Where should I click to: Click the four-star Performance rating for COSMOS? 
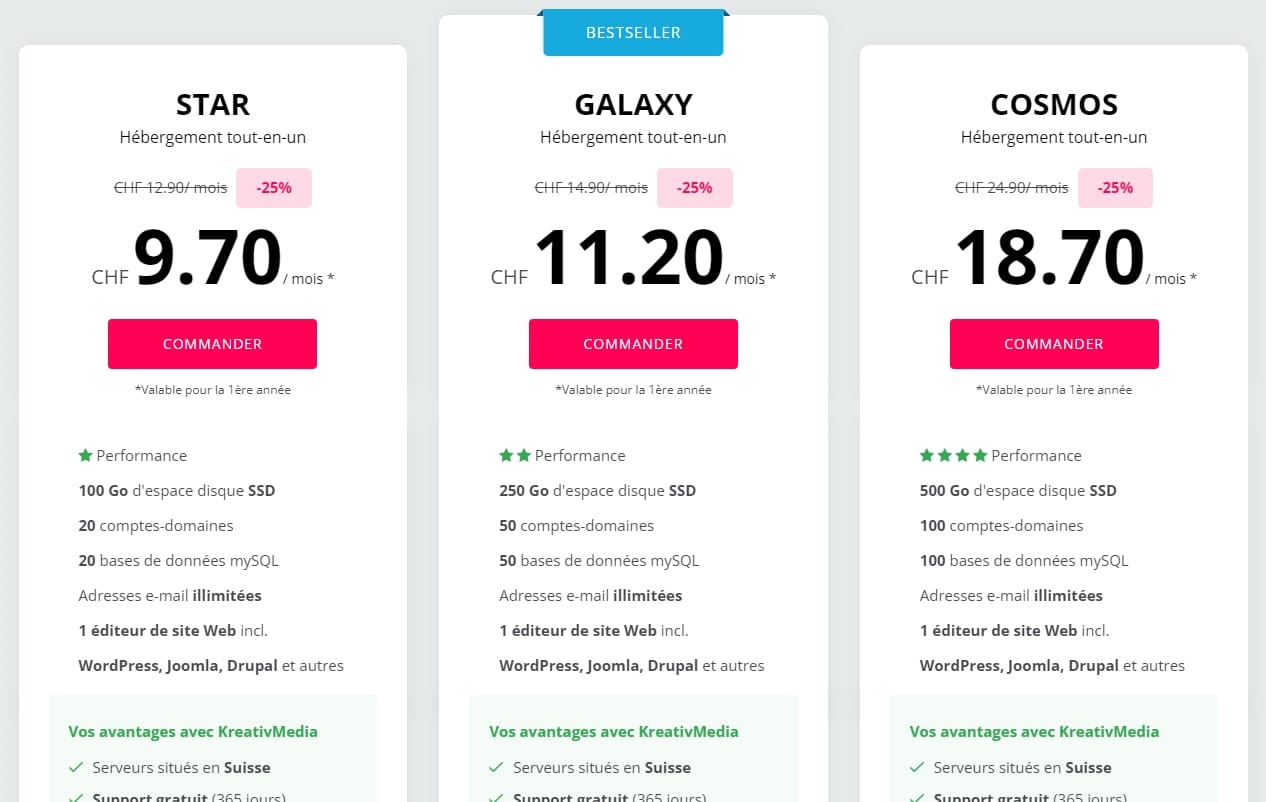click(953, 455)
